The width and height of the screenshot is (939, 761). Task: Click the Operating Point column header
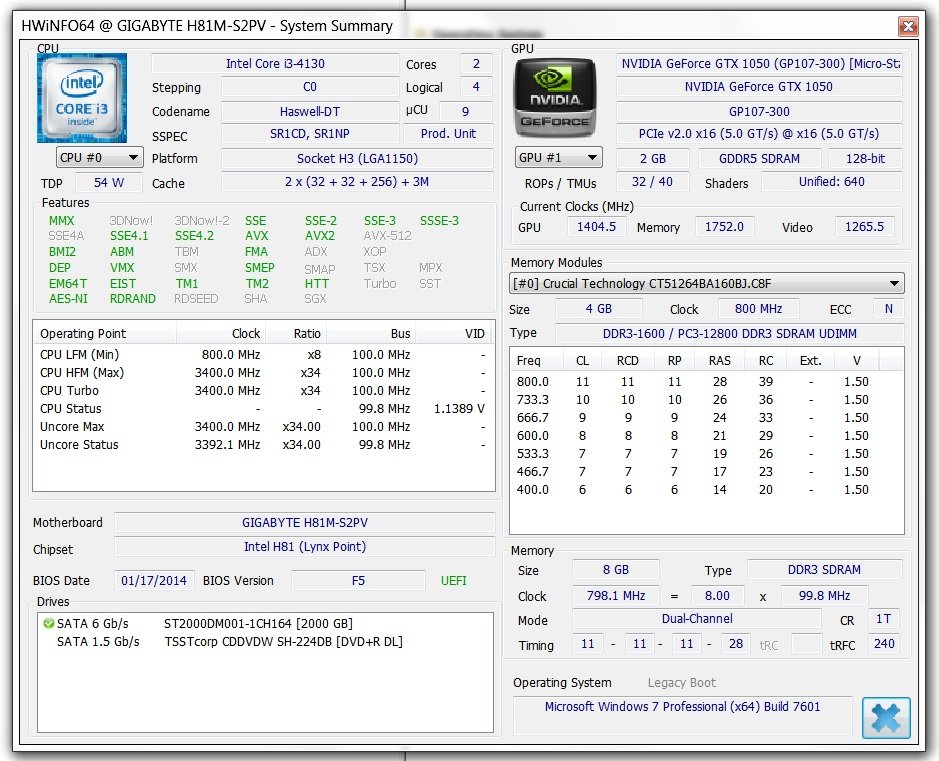point(104,333)
